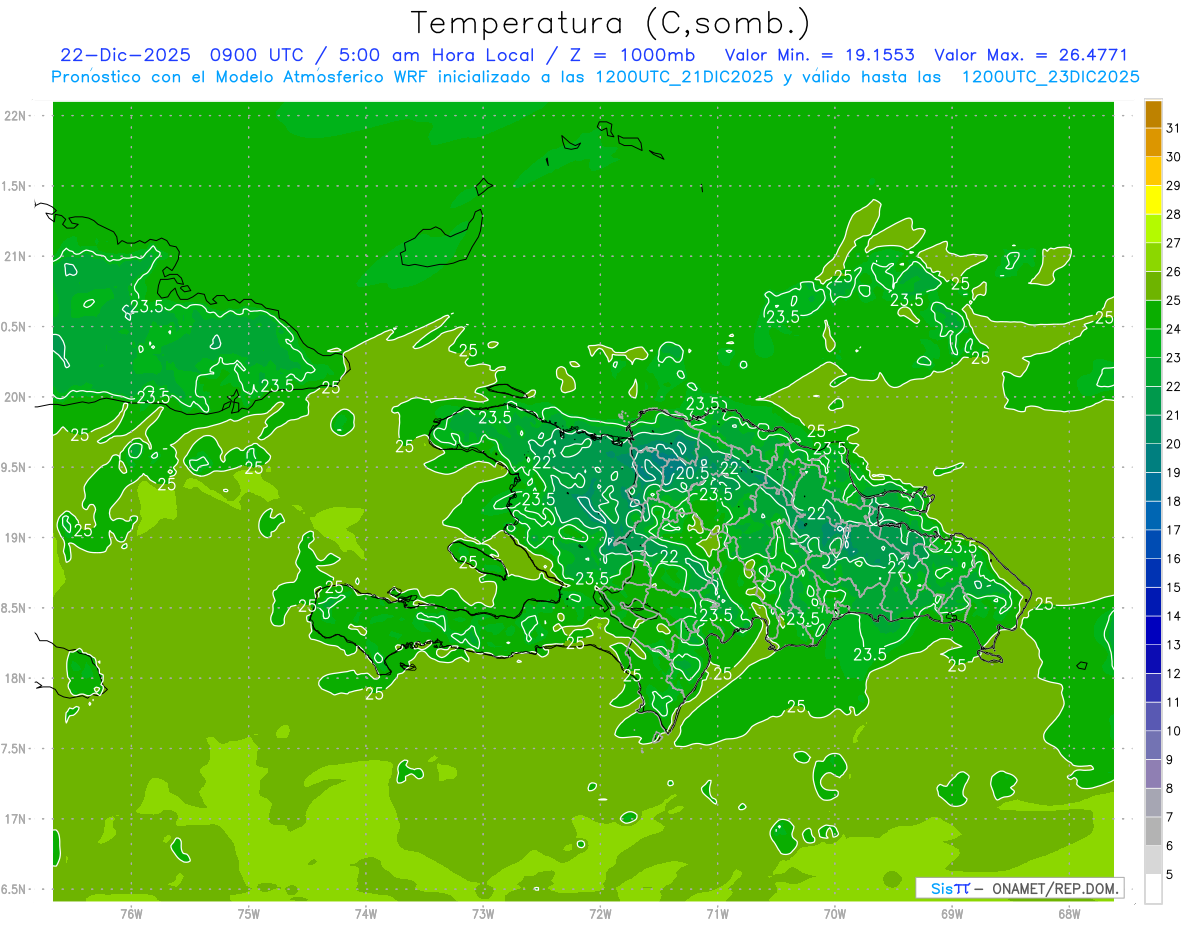
Task: Click the '1200UTC_21DIC2025' initialization time text
Action: pyautogui.click(x=684, y=77)
